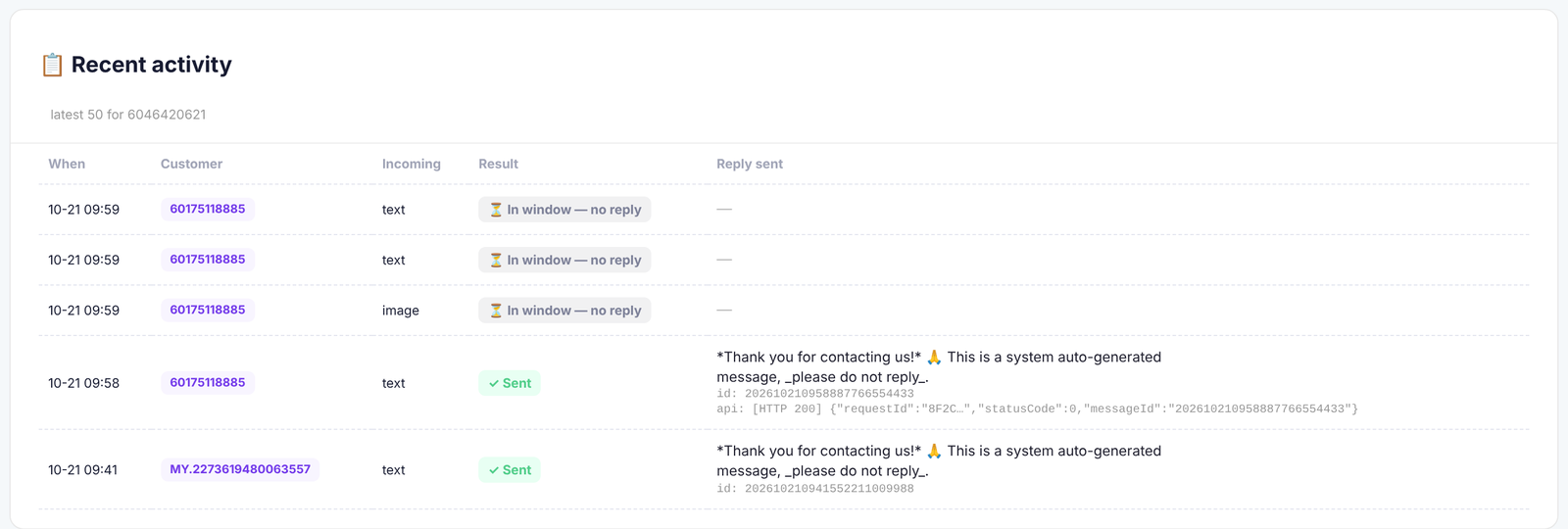The image size is (1568, 529).
Task: Click the praying hands emoji in the 09:58 reply
Action: [x=934, y=358]
